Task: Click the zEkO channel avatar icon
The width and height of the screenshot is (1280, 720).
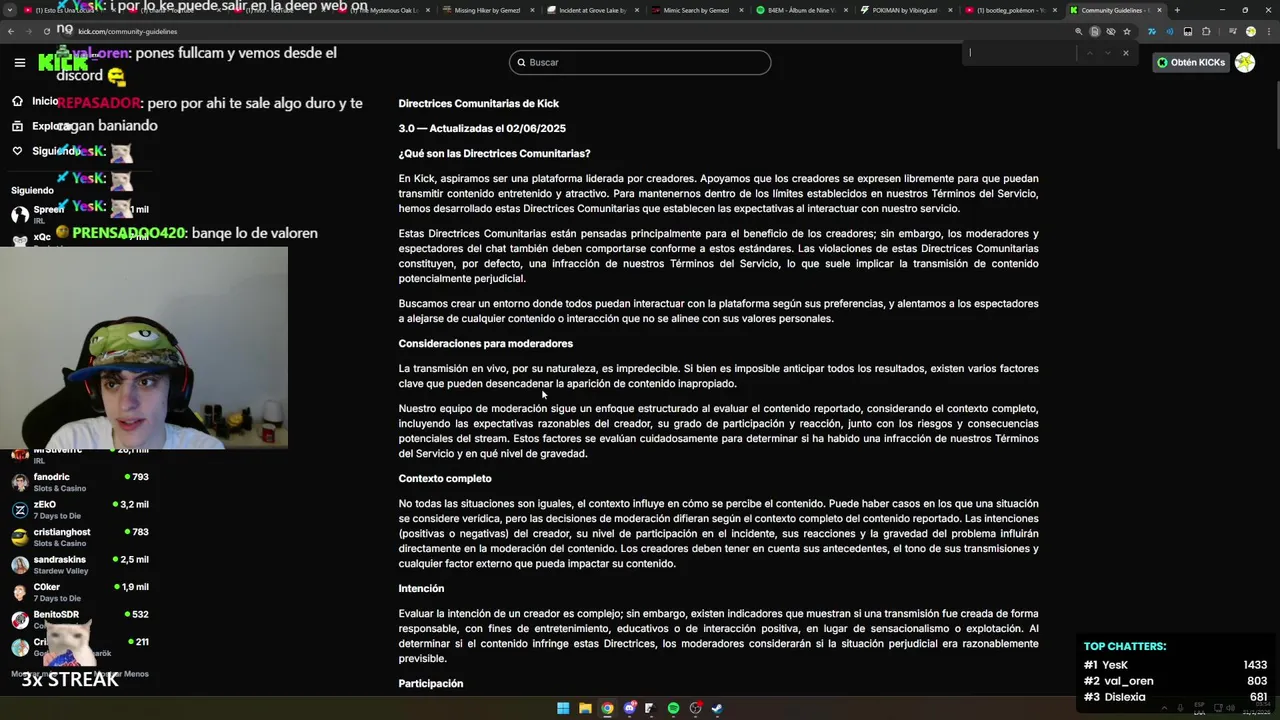Action: (x=20, y=510)
